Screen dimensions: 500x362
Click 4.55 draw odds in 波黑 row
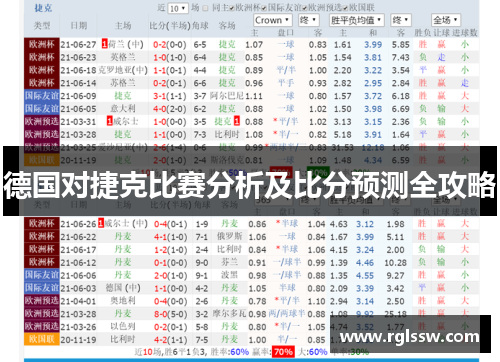coord(365,276)
